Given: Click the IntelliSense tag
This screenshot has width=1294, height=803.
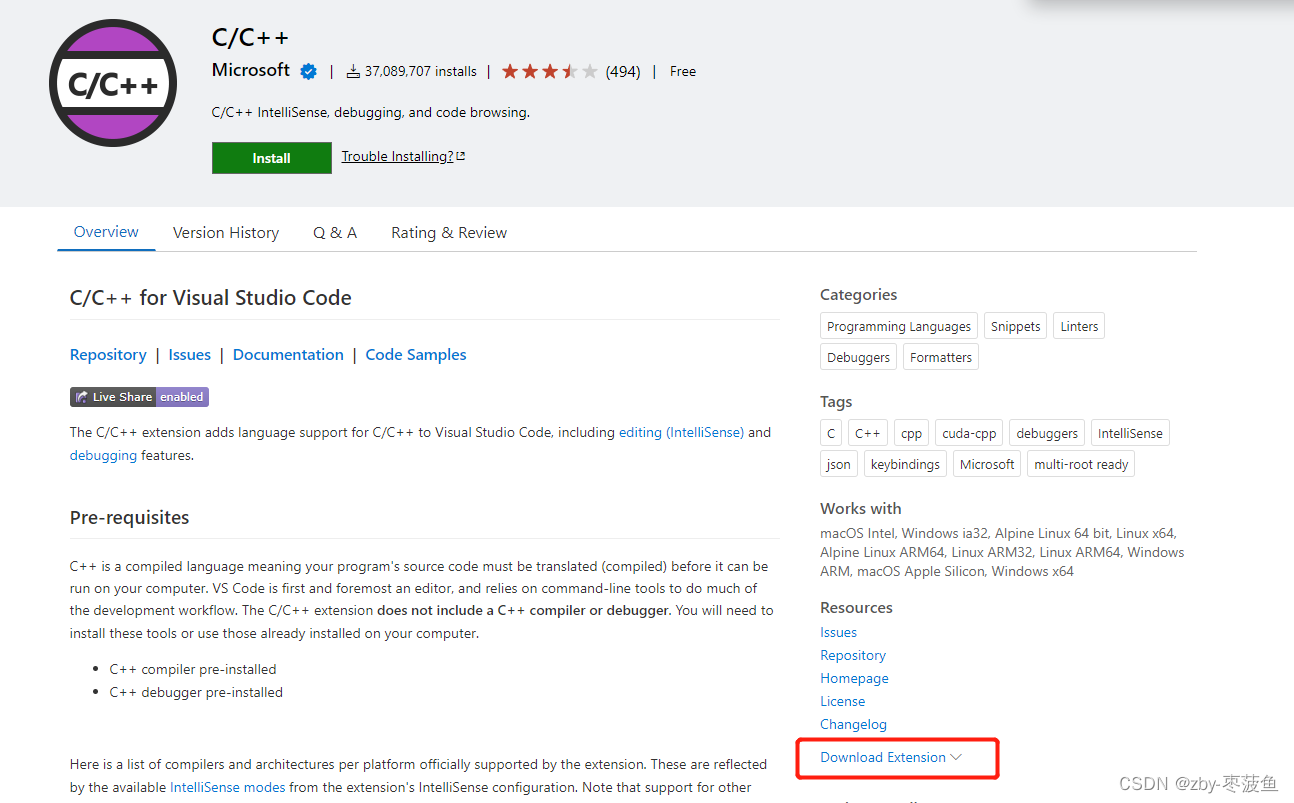Looking at the screenshot, I should 1130,433.
